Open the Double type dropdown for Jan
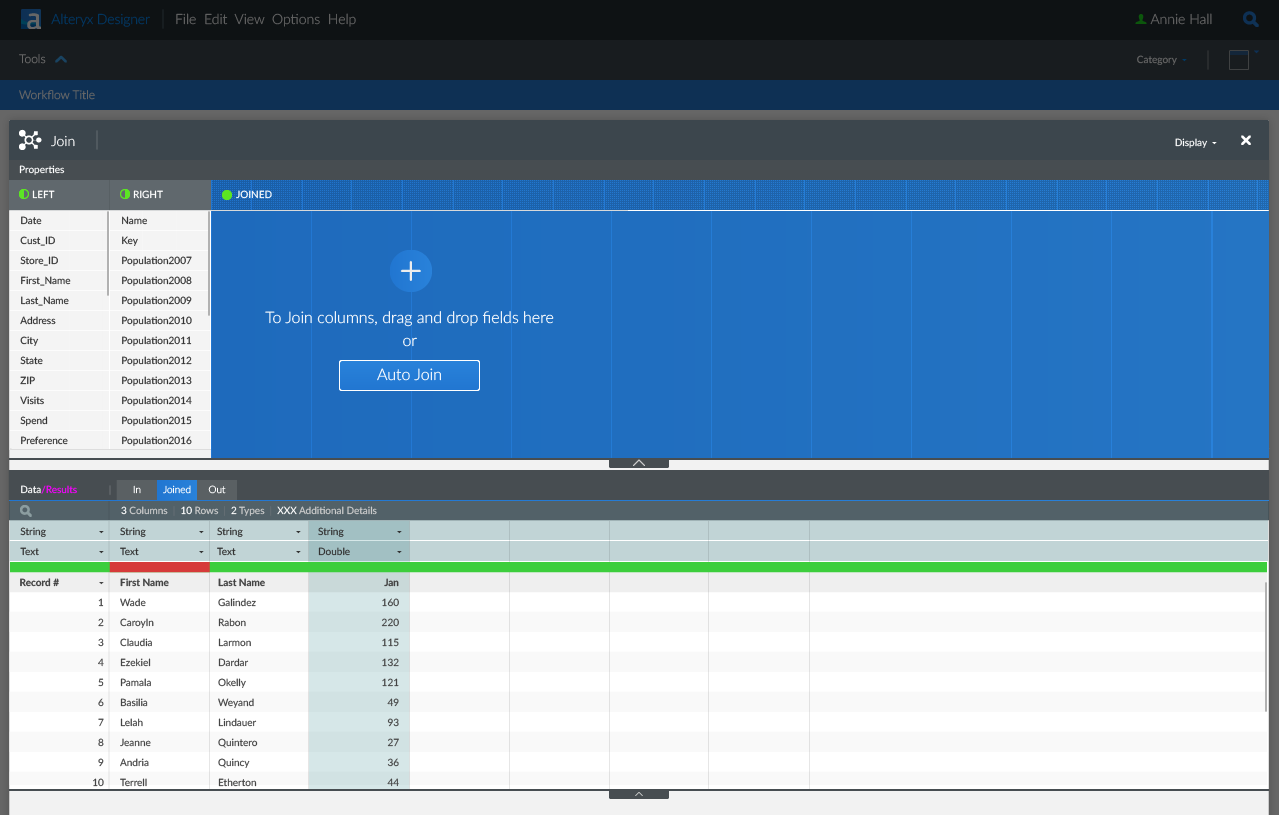 pyautogui.click(x=399, y=552)
